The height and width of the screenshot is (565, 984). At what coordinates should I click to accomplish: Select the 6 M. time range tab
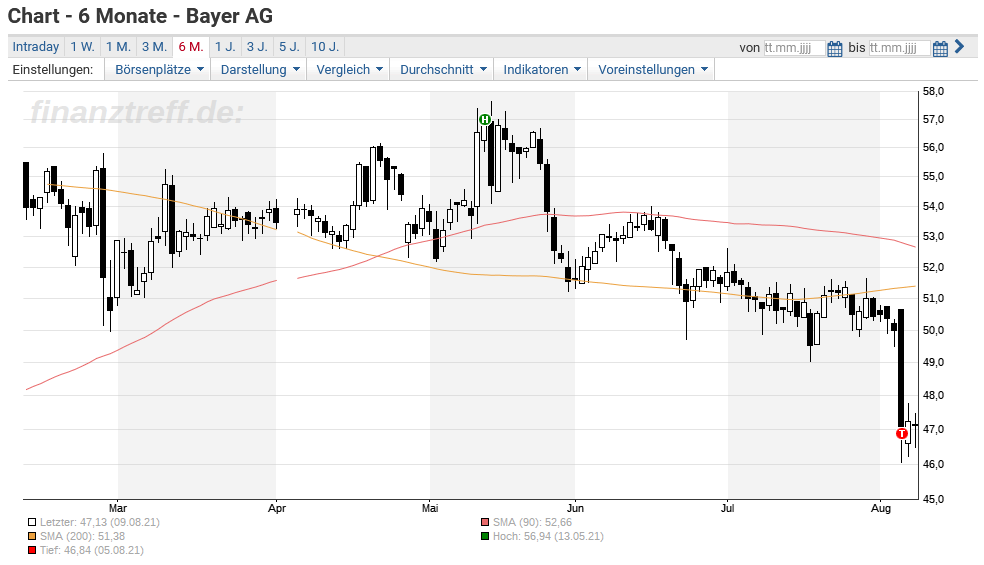pyautogui.click(x=191, y=46)
